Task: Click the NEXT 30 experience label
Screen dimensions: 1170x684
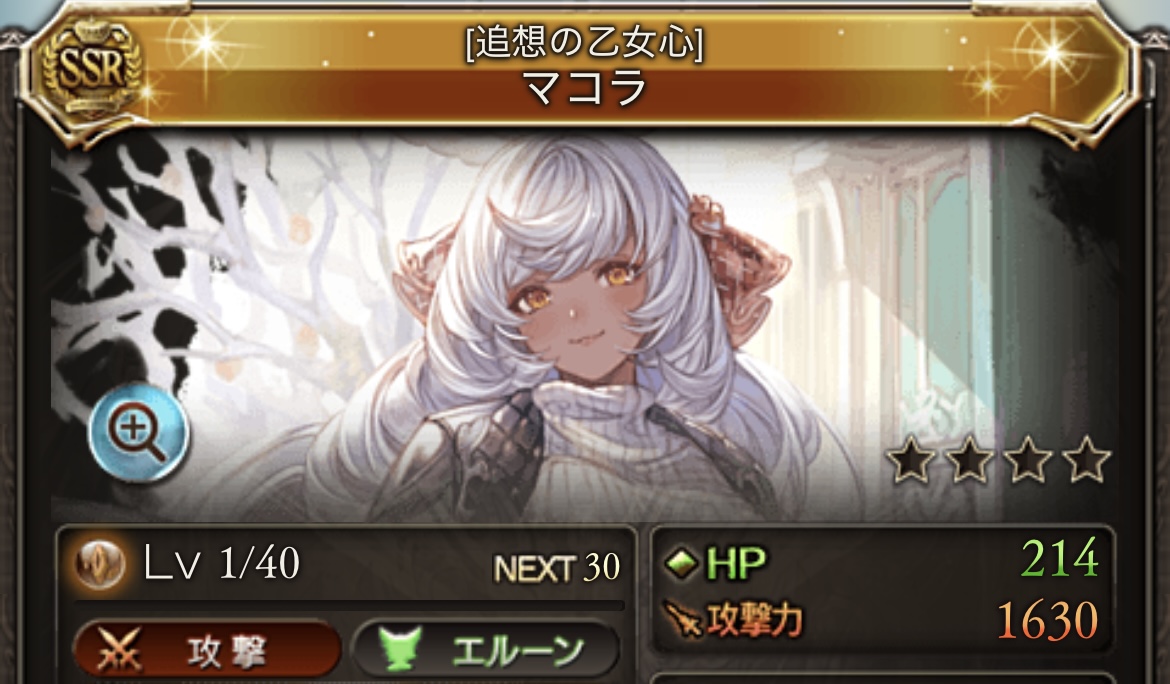Action: pyautogui.click(x=557, y=568)
